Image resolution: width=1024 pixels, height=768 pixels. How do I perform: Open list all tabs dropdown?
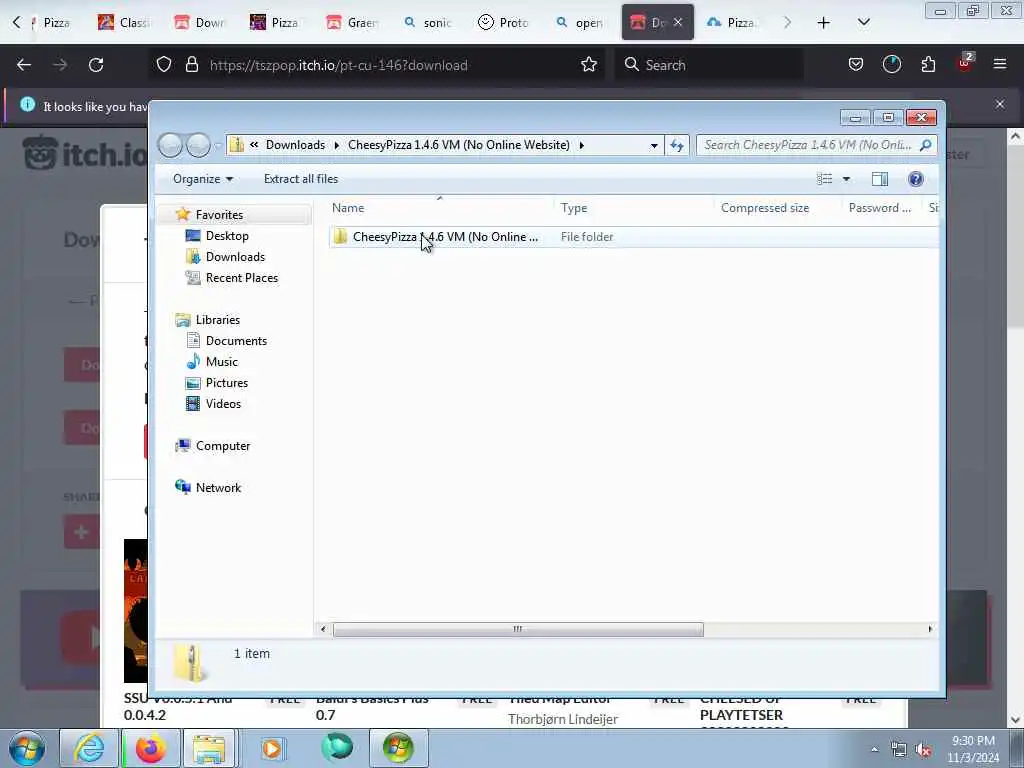[x=863, y=22]
